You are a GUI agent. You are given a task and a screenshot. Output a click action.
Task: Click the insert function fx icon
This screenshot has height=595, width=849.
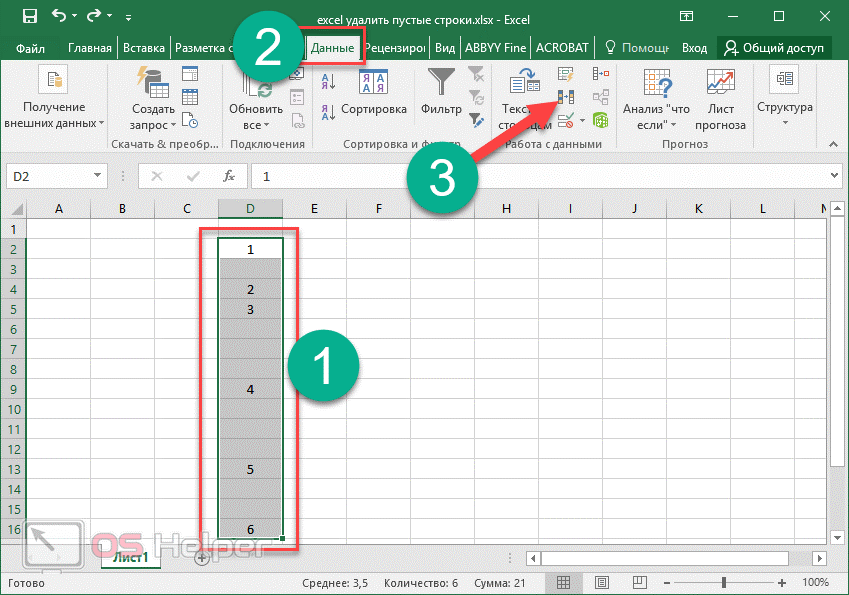tap(229, 176)
